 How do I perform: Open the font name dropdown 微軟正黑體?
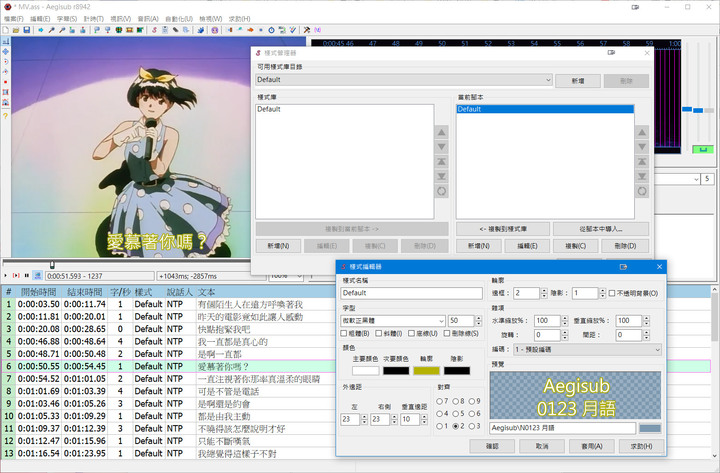click(x=393, y=321)
